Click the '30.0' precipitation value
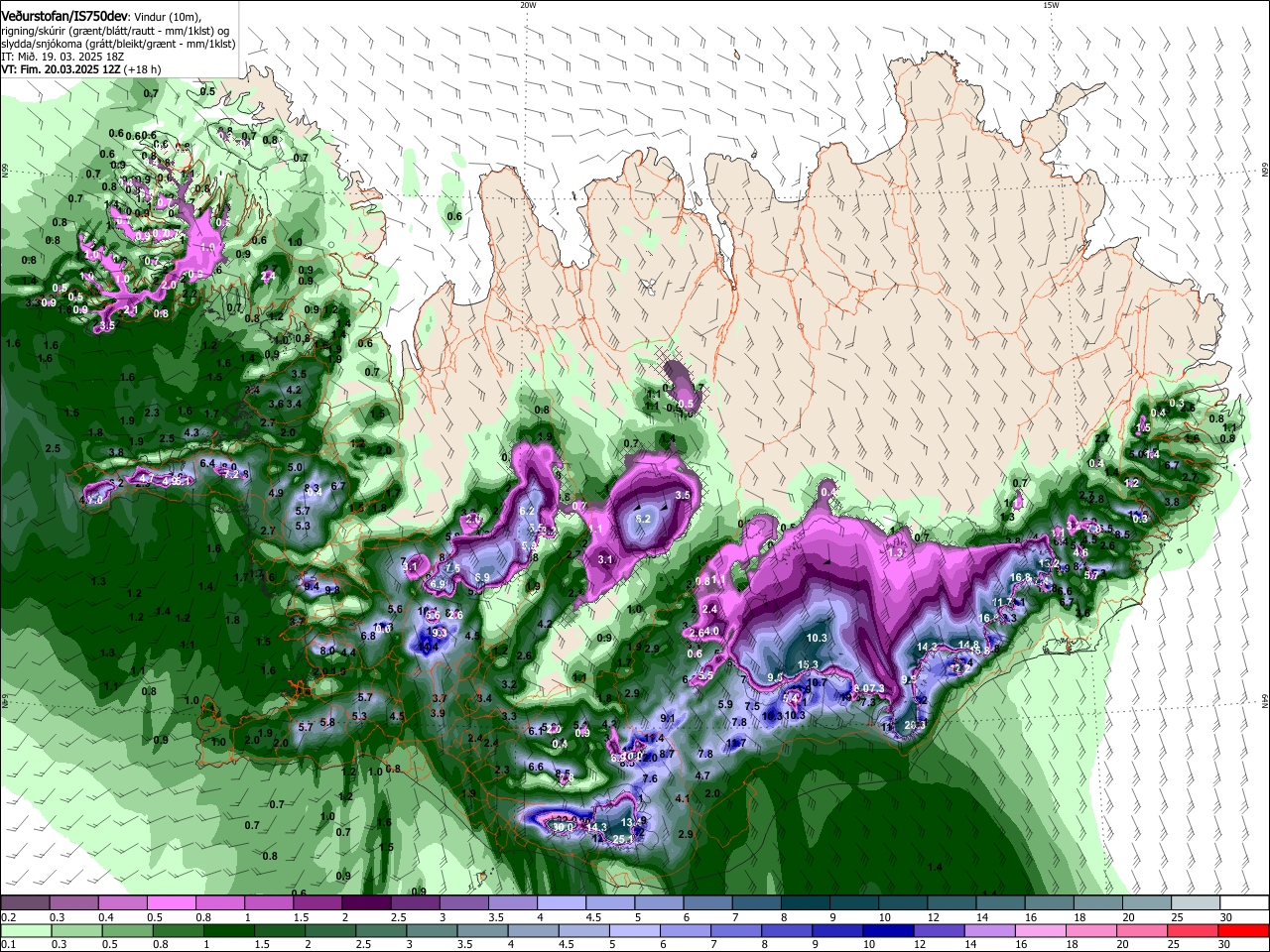This screenshot has height=952, width=1270. [564, 827]
